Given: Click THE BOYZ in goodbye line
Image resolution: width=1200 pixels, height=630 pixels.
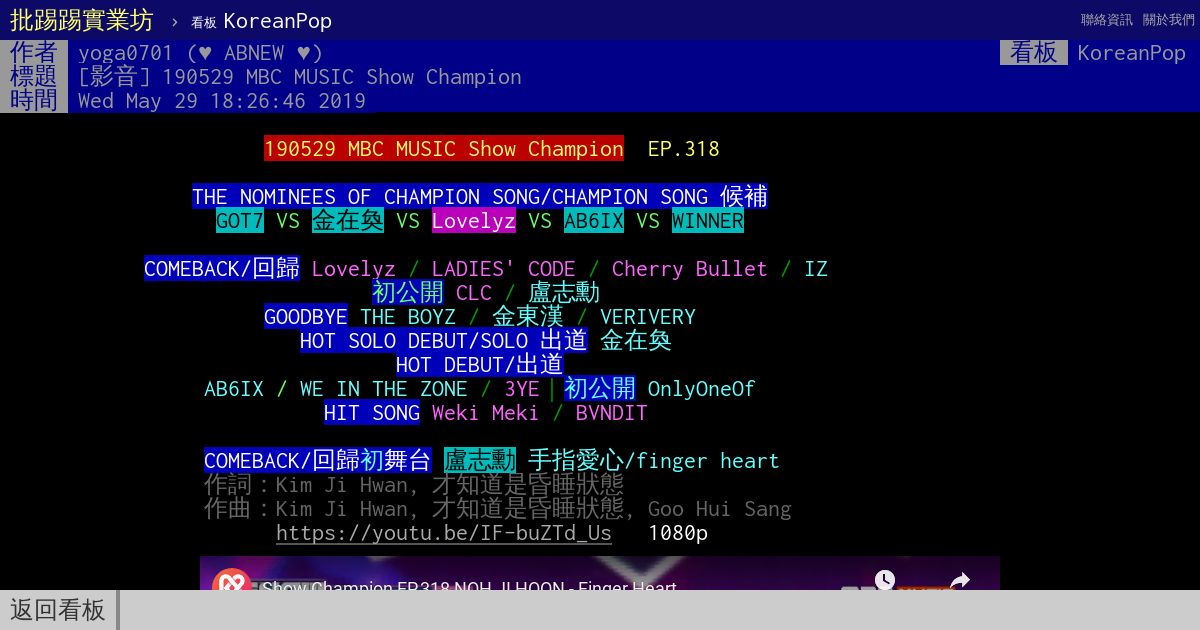Looking at the screenshot, I should [408, 317].
